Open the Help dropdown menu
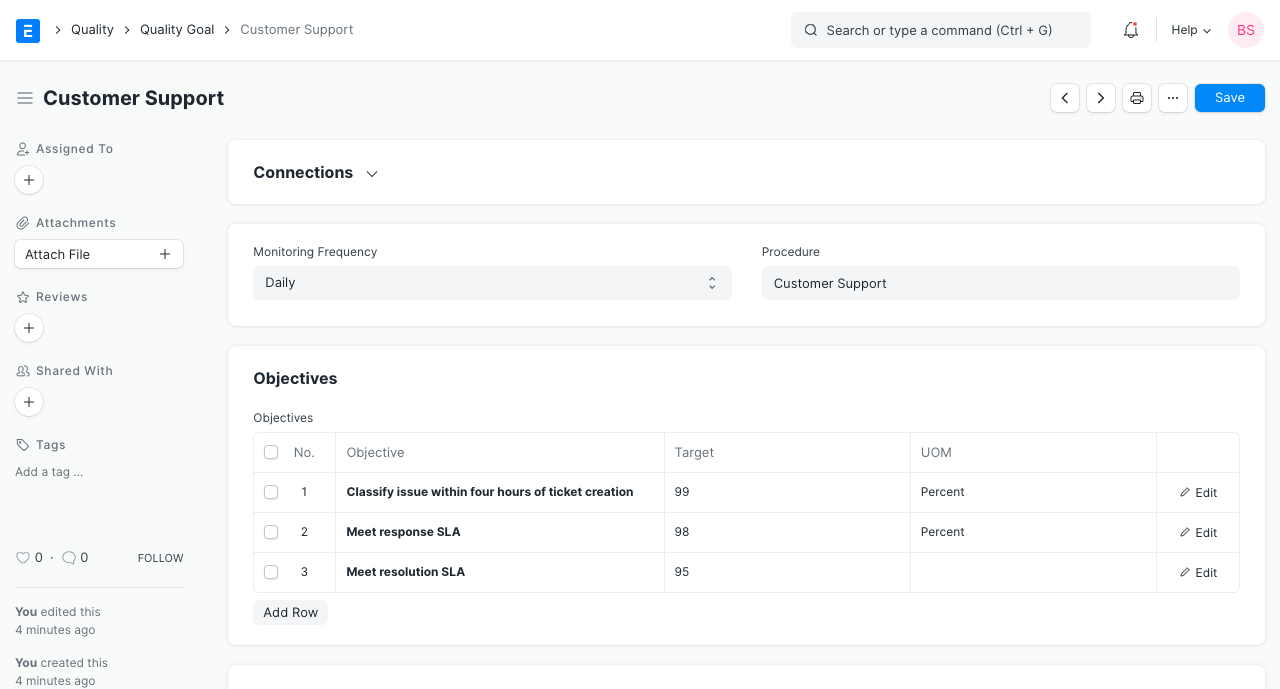 coord(1191,30)
